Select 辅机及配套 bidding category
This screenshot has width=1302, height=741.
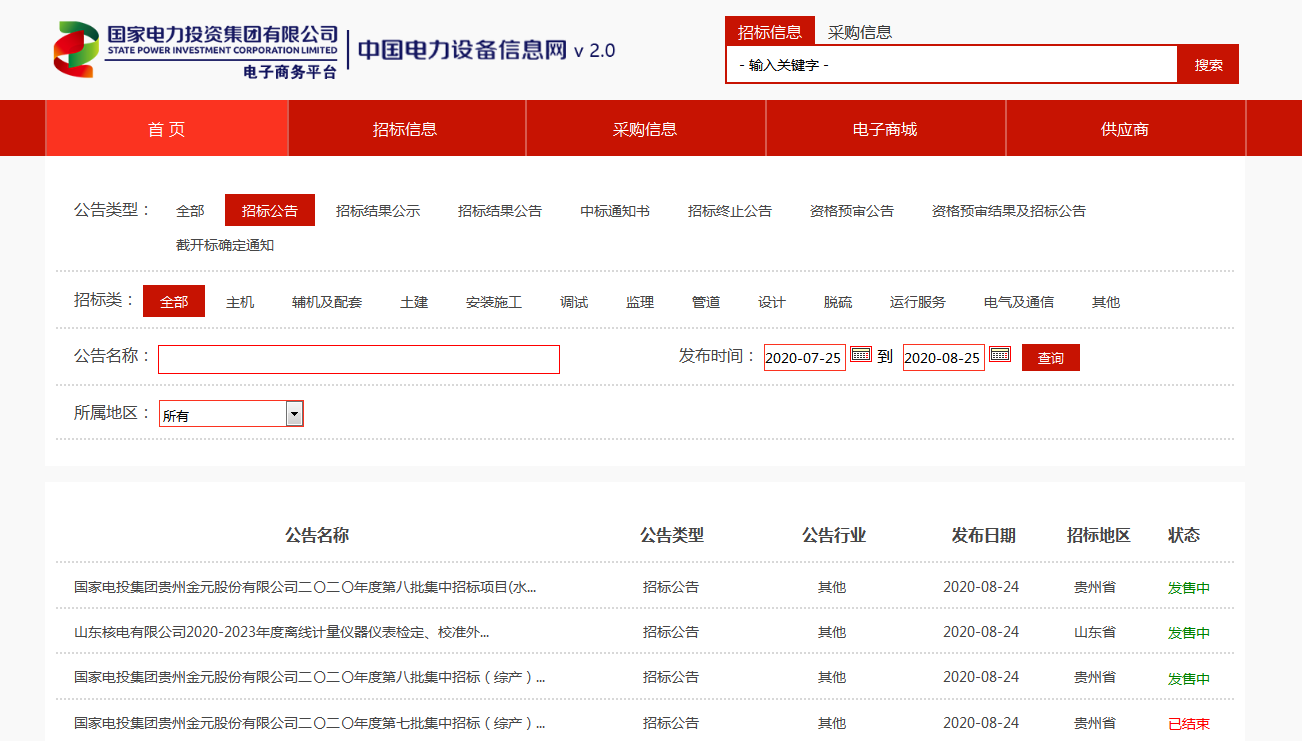pos(327,302)
